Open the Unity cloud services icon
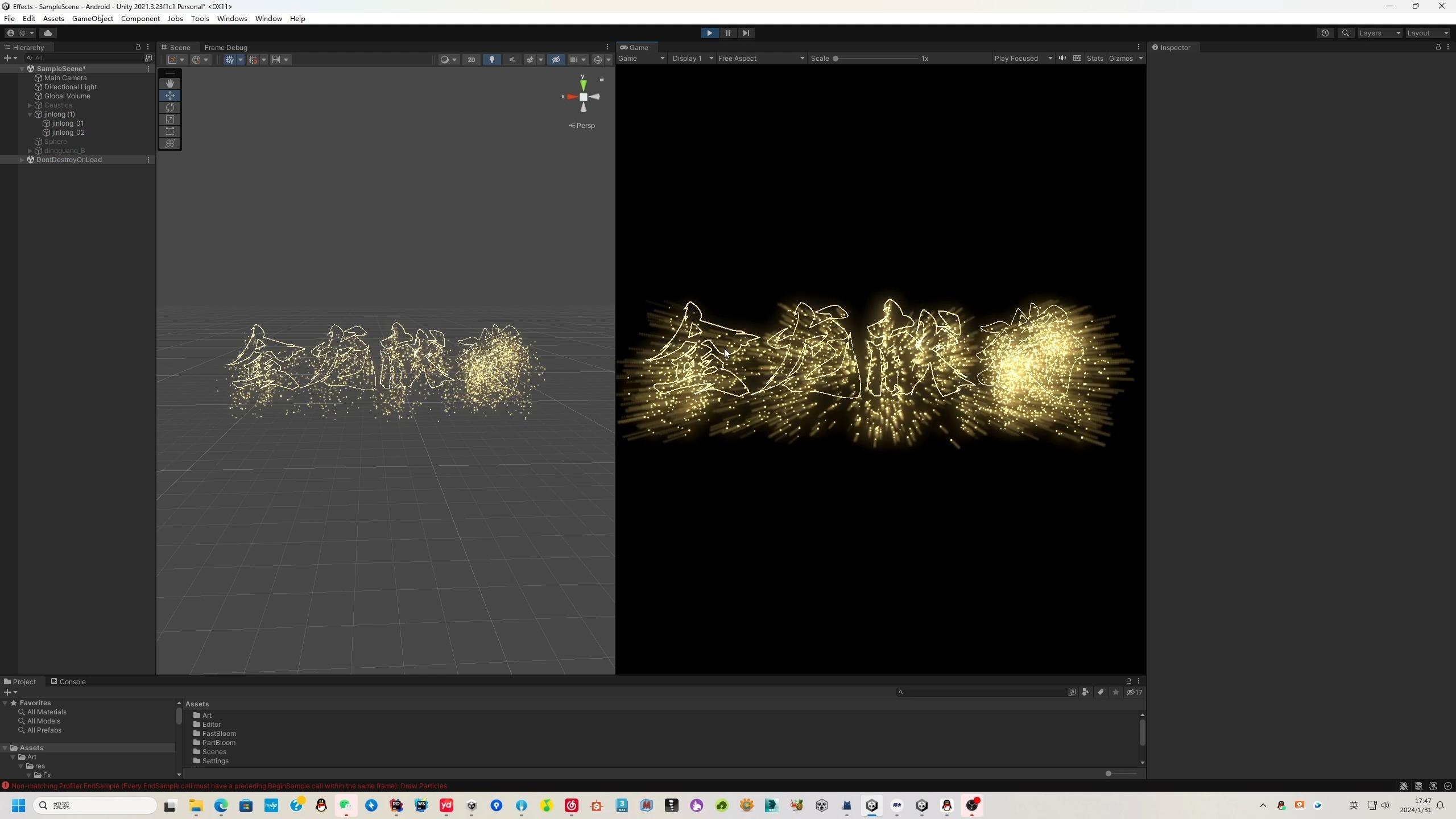 coord(48,33)
